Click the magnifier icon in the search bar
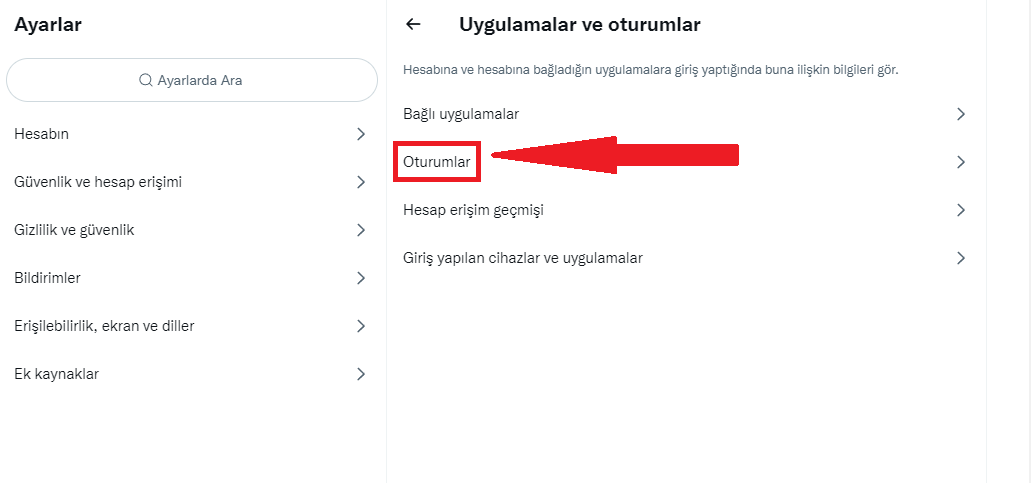Image resolution: width=1031 pixels, height=483 pixels. [146, 80]
